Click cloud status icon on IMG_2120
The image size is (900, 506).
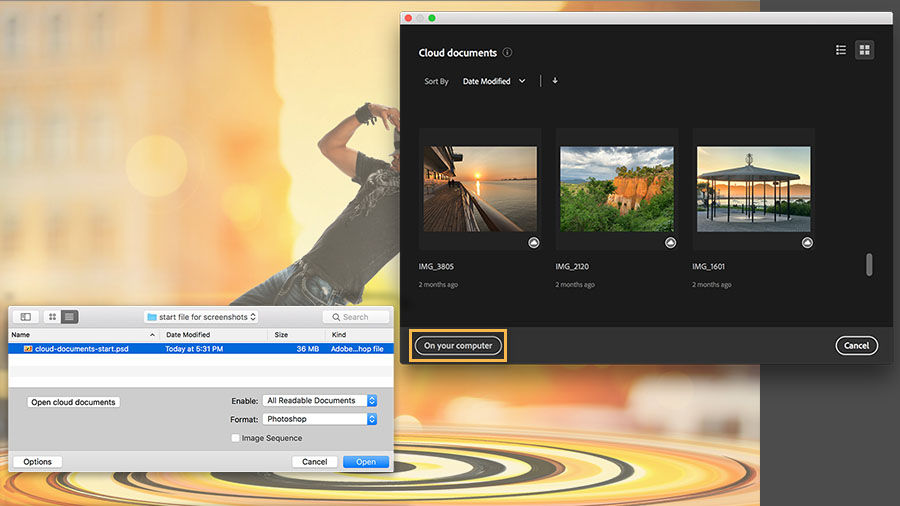pyautogui.click(x=670, y=243)
